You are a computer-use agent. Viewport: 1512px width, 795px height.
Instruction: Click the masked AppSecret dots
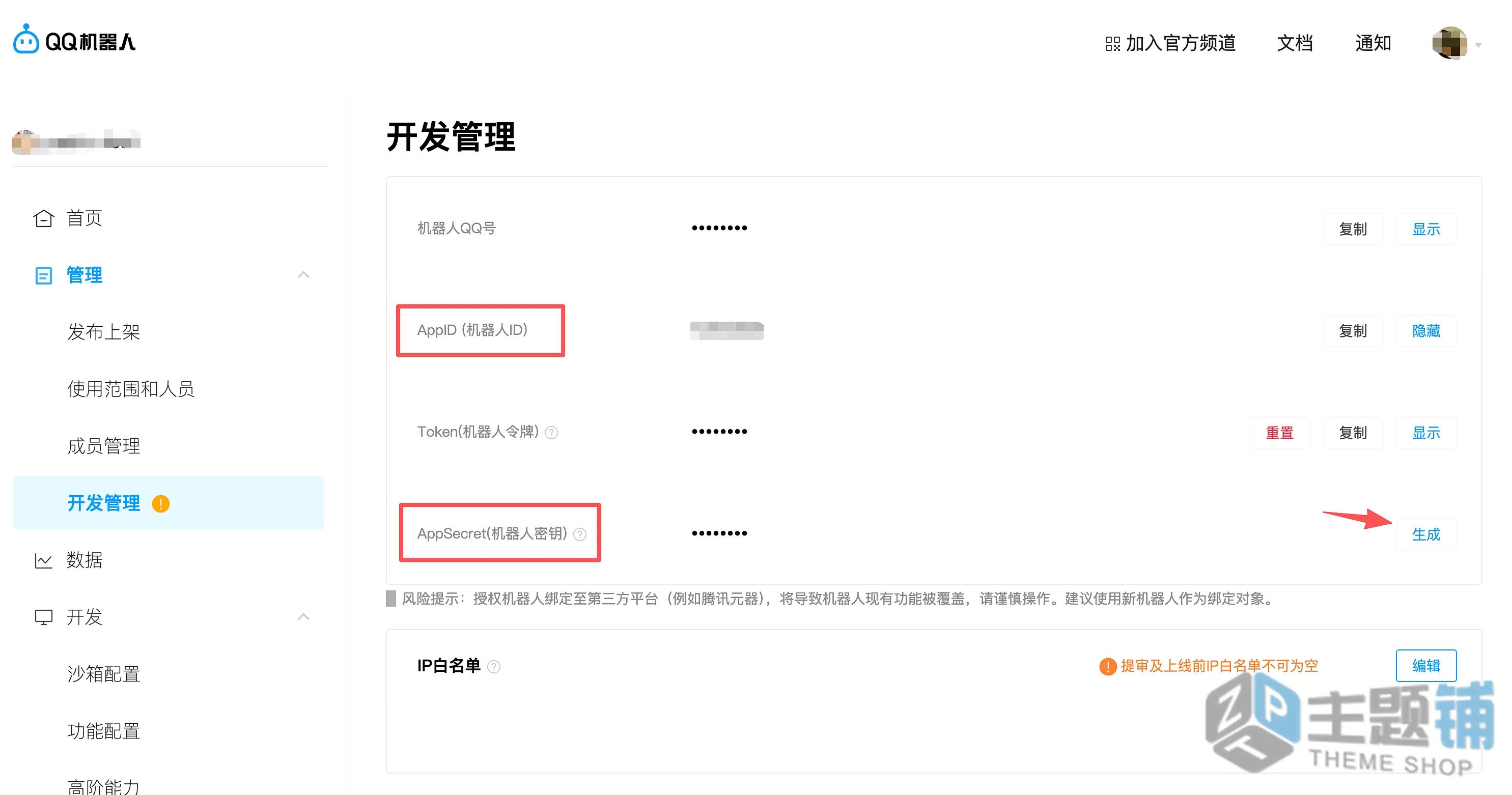pos(719,533)
